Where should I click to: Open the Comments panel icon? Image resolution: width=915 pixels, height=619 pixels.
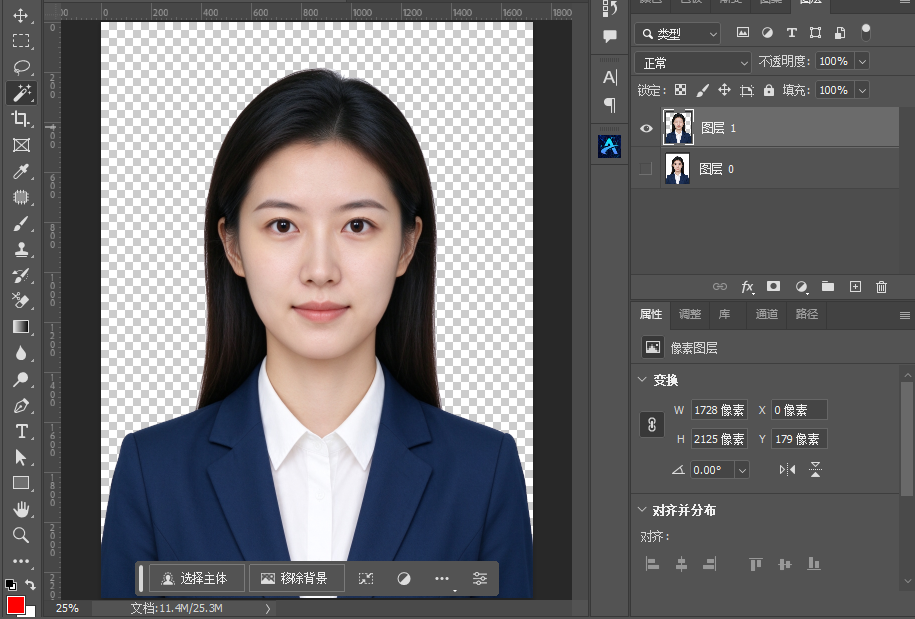pos(609,36)
